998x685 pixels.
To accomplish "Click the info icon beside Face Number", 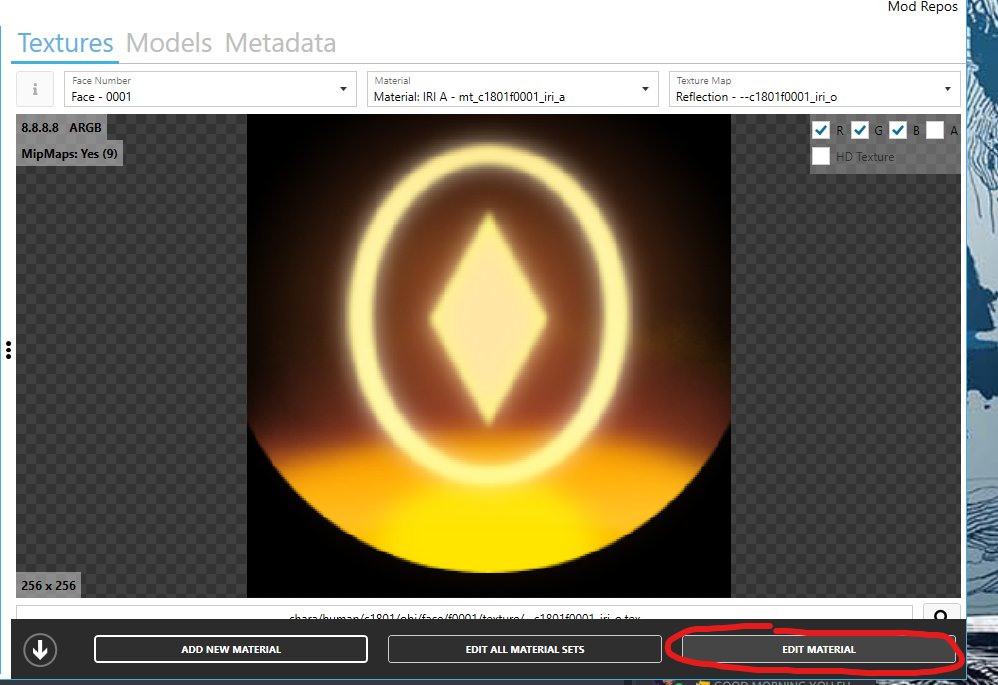I will [35, 89].
